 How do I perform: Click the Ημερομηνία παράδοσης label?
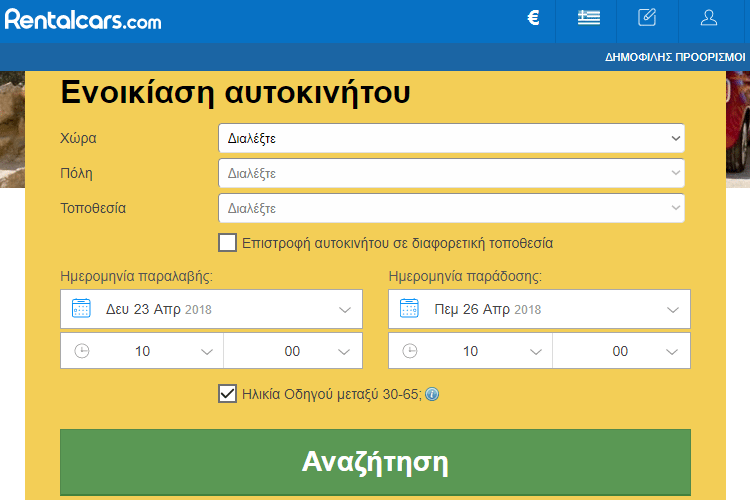point(465,276)
